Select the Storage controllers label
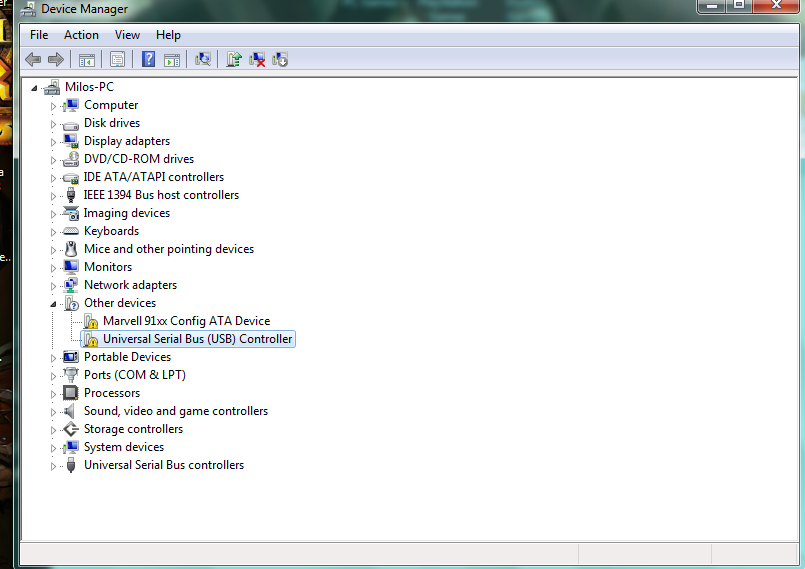This screenshot has width=805, height=569. point(133,429)
